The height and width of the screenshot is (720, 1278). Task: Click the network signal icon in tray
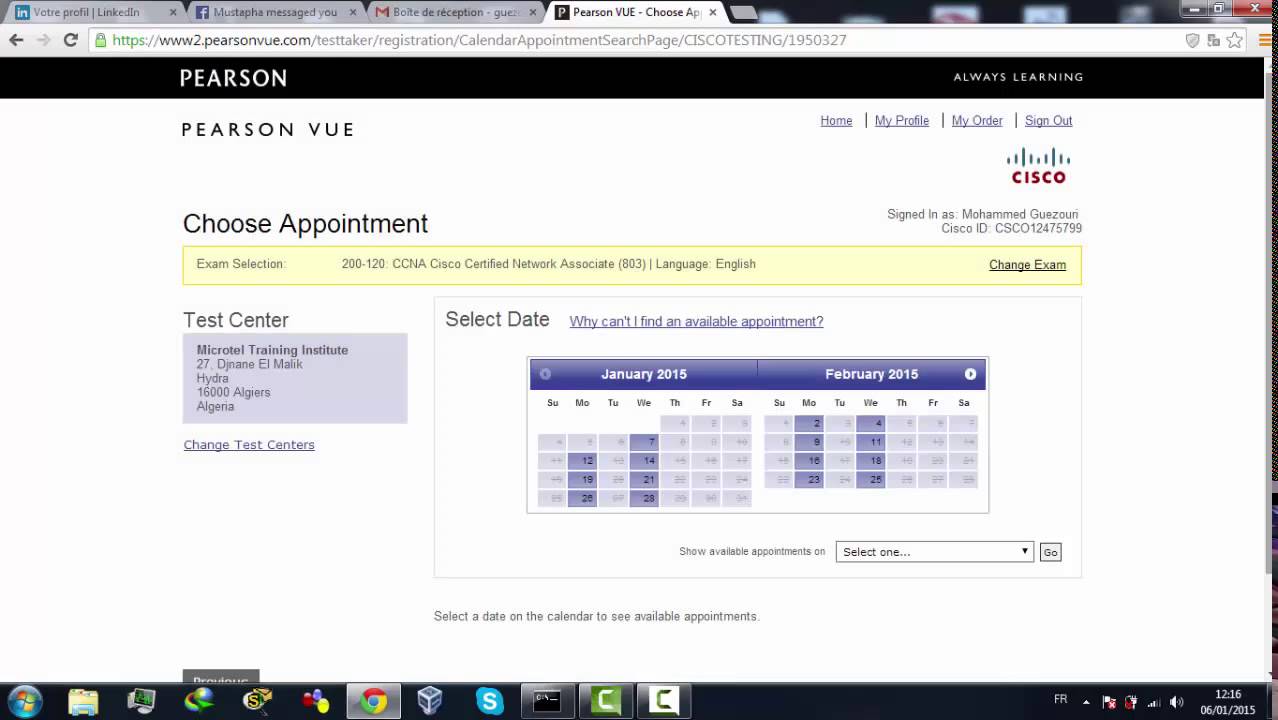[1154, 702]
